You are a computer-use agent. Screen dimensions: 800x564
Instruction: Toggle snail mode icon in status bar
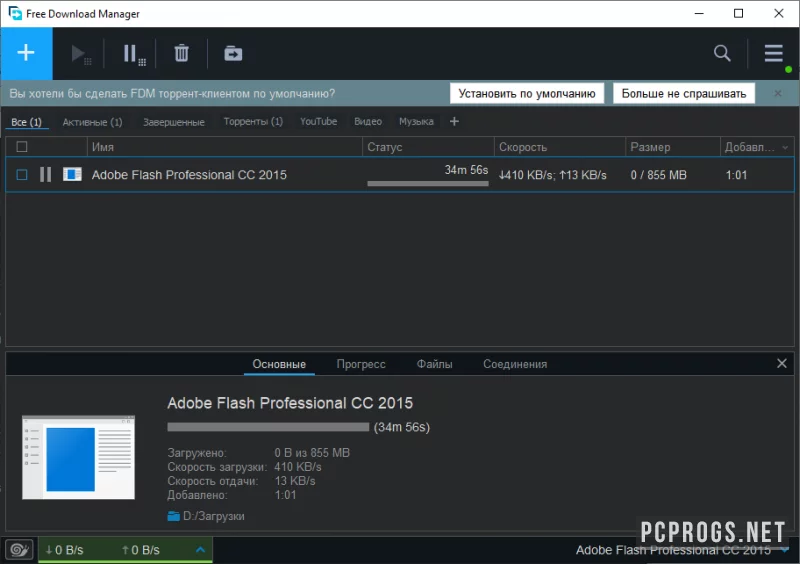pyautogui.click(x=19, y=550)
